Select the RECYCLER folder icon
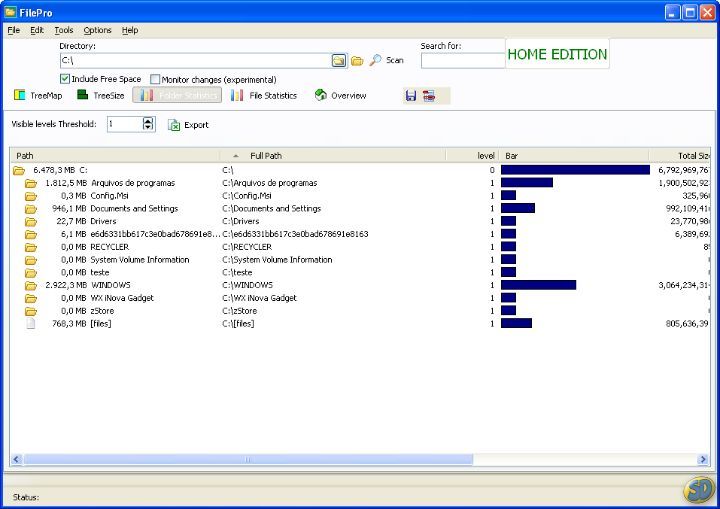Screen dimensions: 720x509 [x=31, y=247]
